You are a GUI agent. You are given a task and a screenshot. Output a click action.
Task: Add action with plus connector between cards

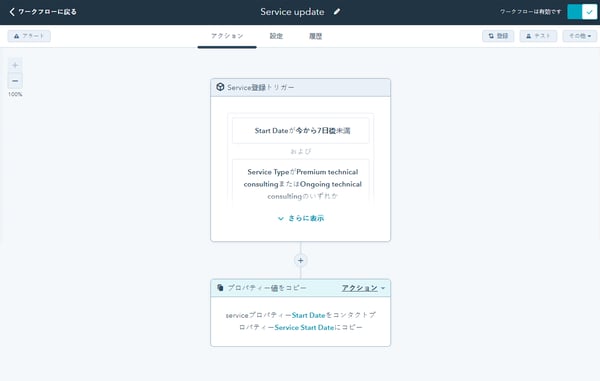pos(300,260)
